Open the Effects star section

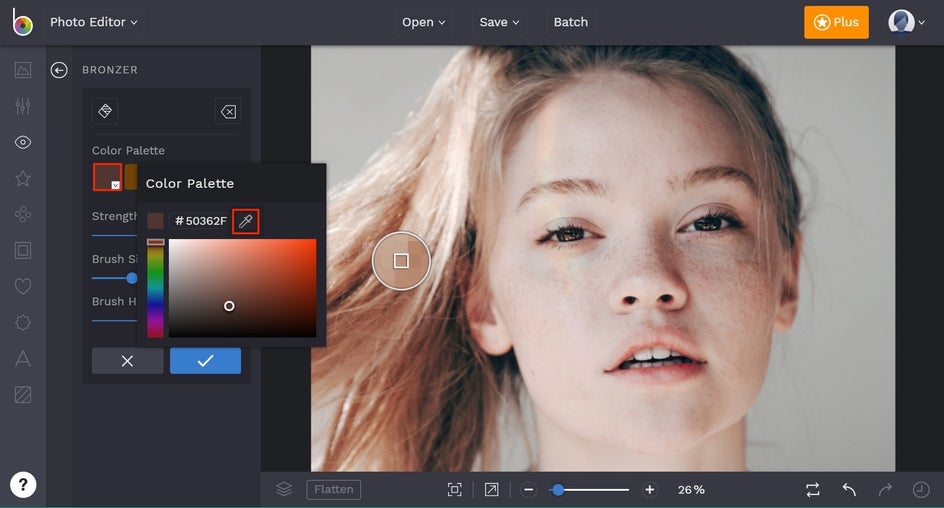pyautogui.click(x=23, y=178)
